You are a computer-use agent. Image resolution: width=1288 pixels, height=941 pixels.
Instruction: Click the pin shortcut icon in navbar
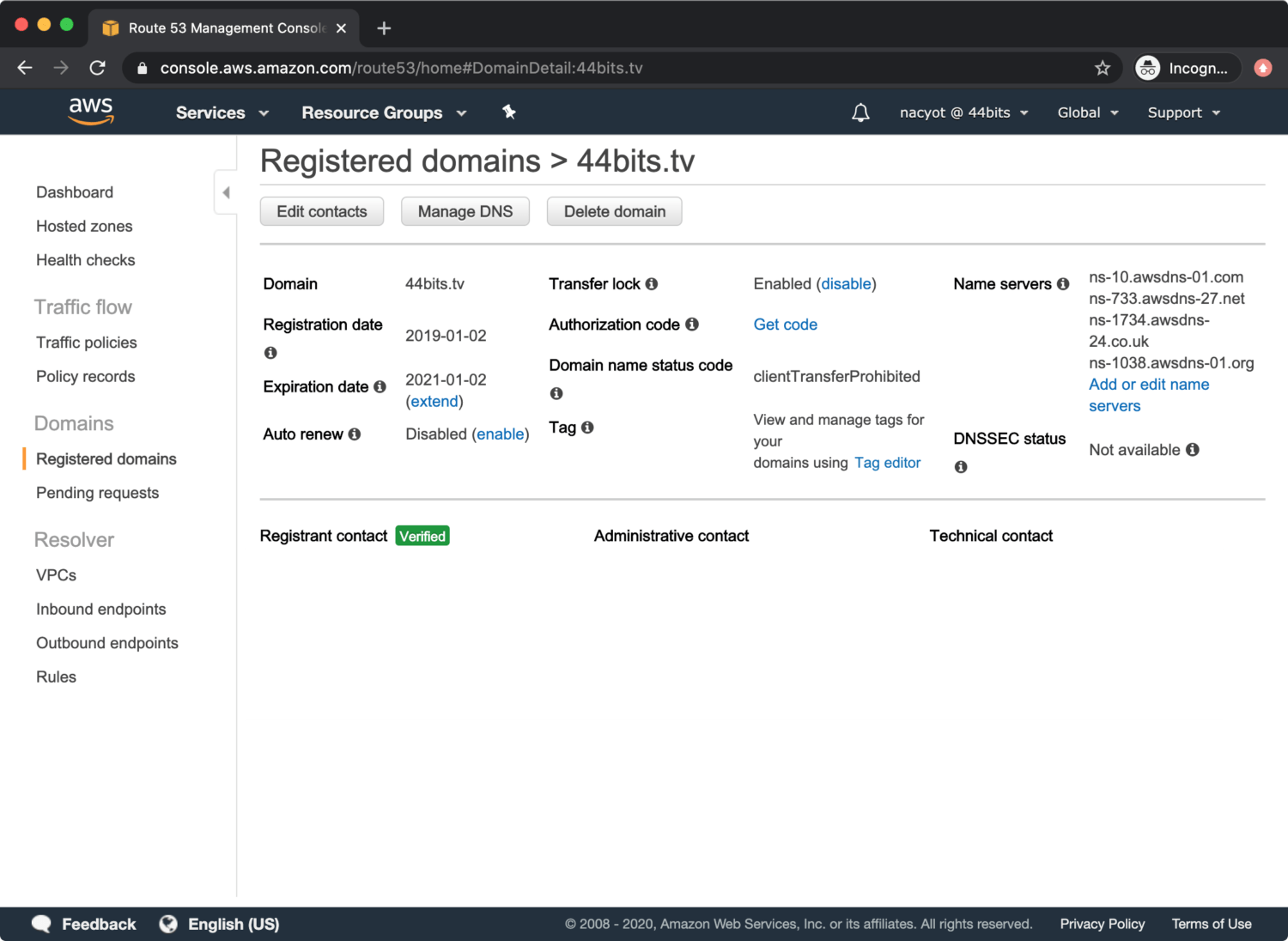(508, 112)
